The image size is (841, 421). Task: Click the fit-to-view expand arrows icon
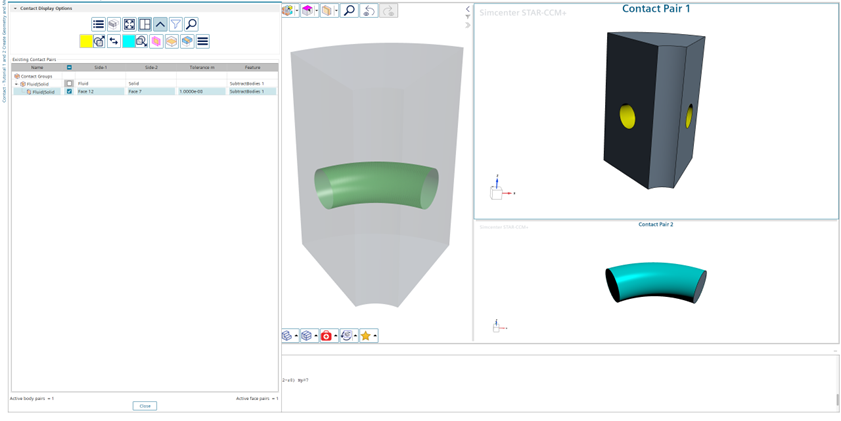click(x=129, y=24)
